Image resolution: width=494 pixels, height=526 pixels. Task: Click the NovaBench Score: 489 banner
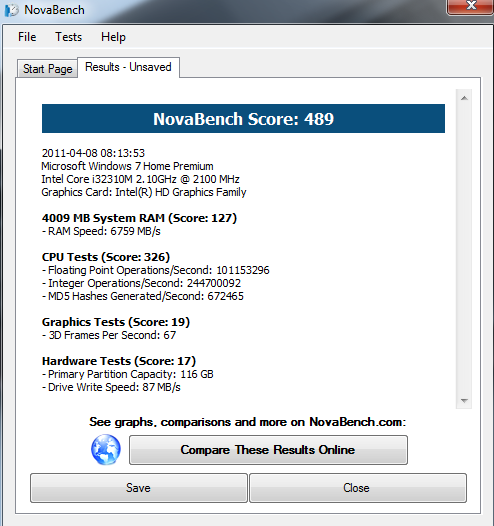(243, 119)
